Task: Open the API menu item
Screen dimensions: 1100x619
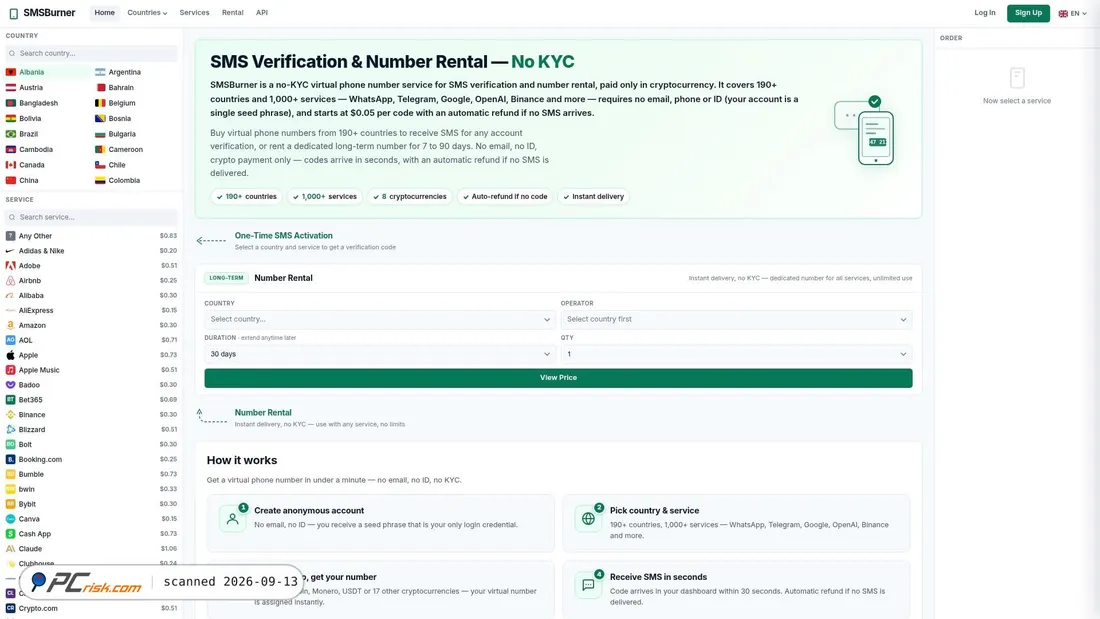Action: [x=262, y=13]
